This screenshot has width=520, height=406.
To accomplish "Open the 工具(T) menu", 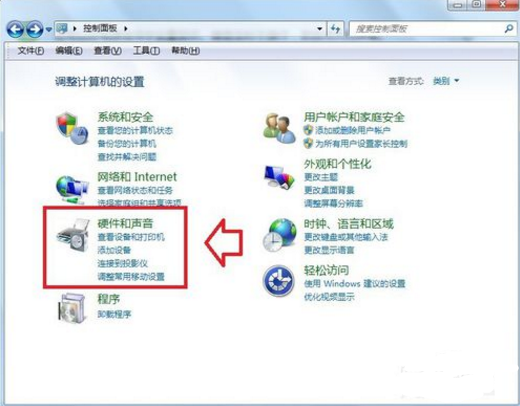I will point(146,51).
